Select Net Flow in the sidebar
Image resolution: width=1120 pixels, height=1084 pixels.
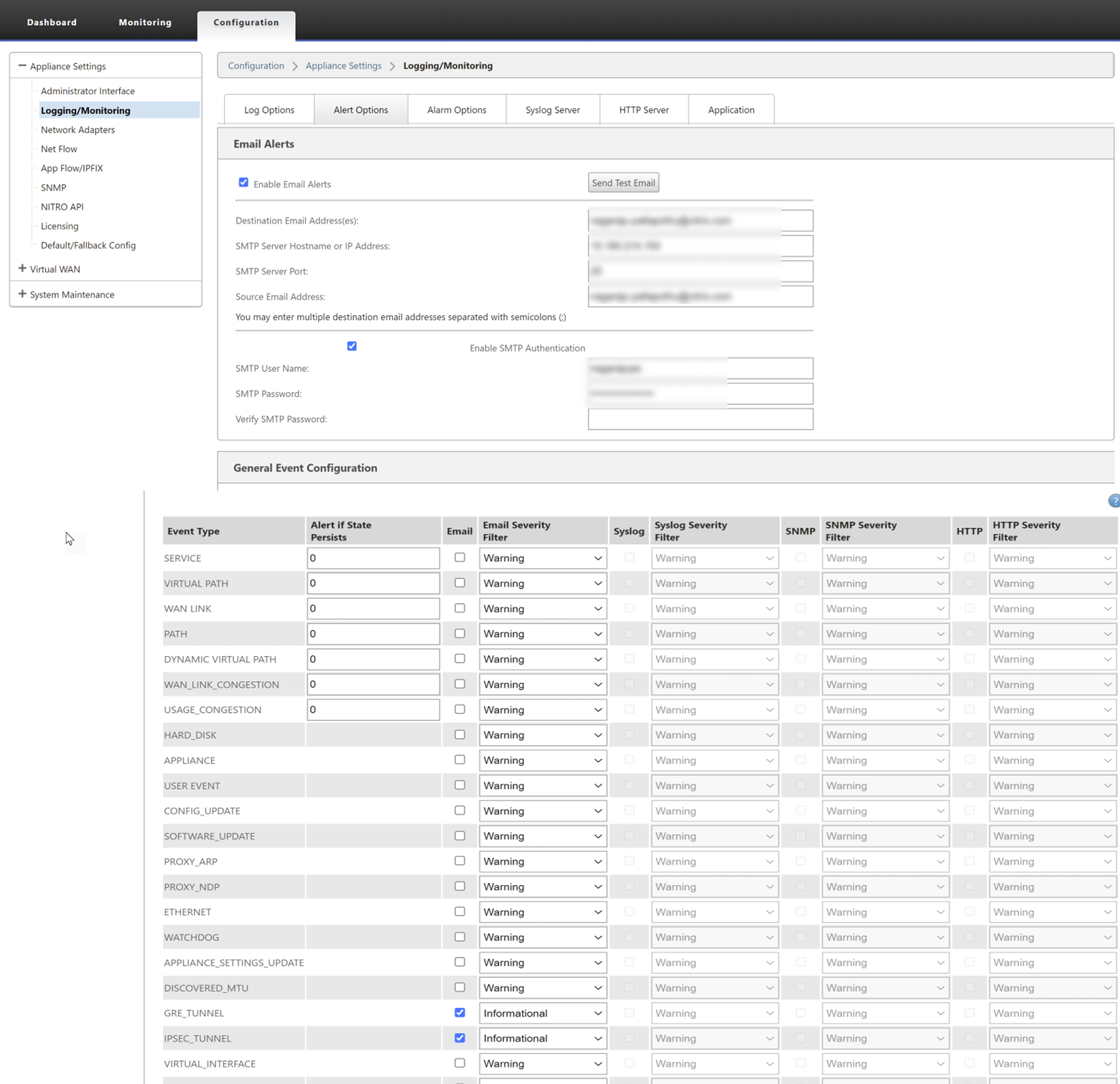(x=59, y=149)
